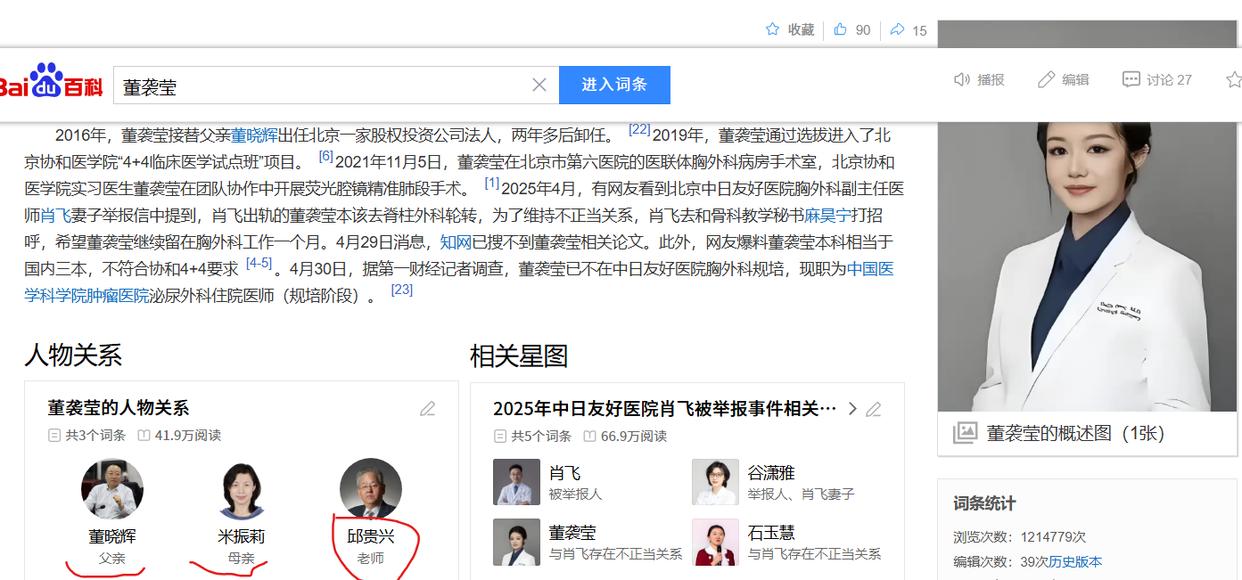
Task: Open citation reference [1]
Action: 492,183
